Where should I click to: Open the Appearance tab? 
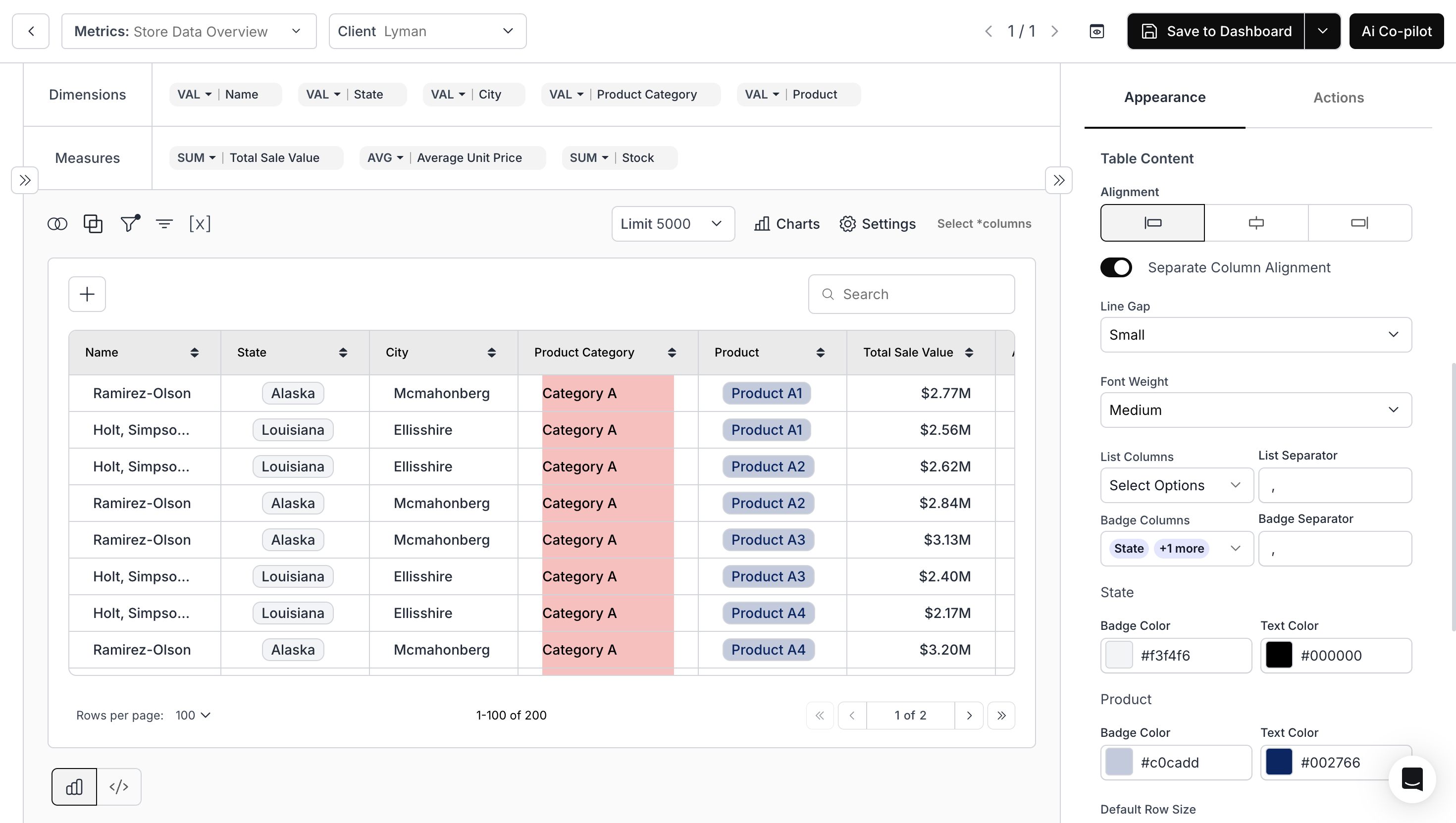pos(1164,97)
